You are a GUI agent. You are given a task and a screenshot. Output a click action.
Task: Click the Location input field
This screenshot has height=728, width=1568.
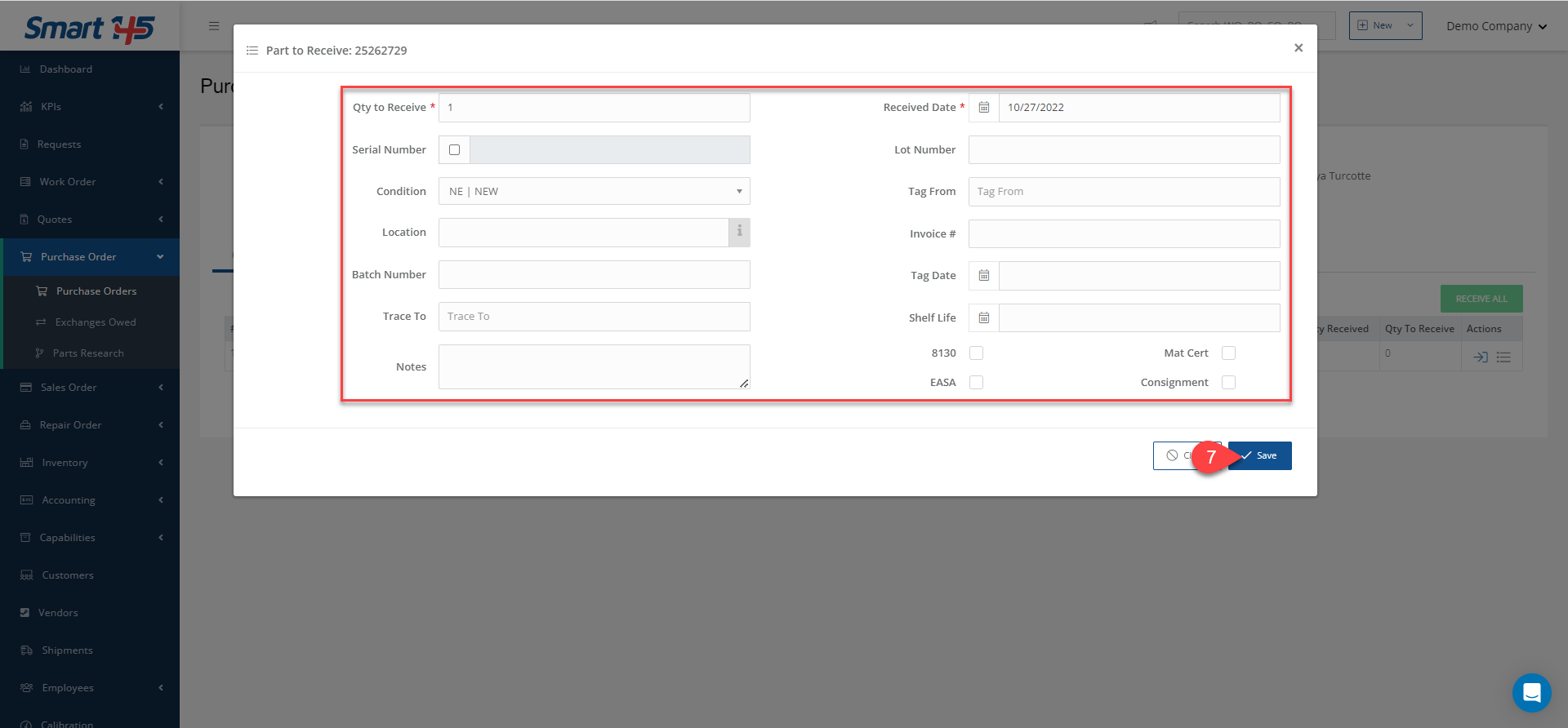tap(584, 233)
